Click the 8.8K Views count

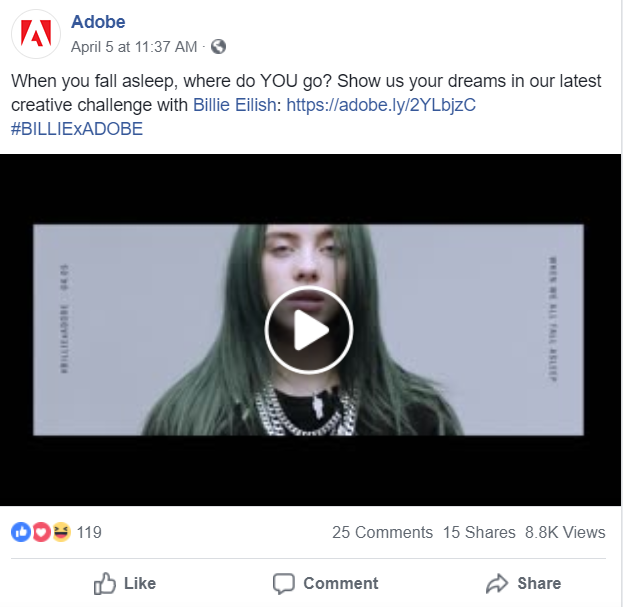(565, 532)
